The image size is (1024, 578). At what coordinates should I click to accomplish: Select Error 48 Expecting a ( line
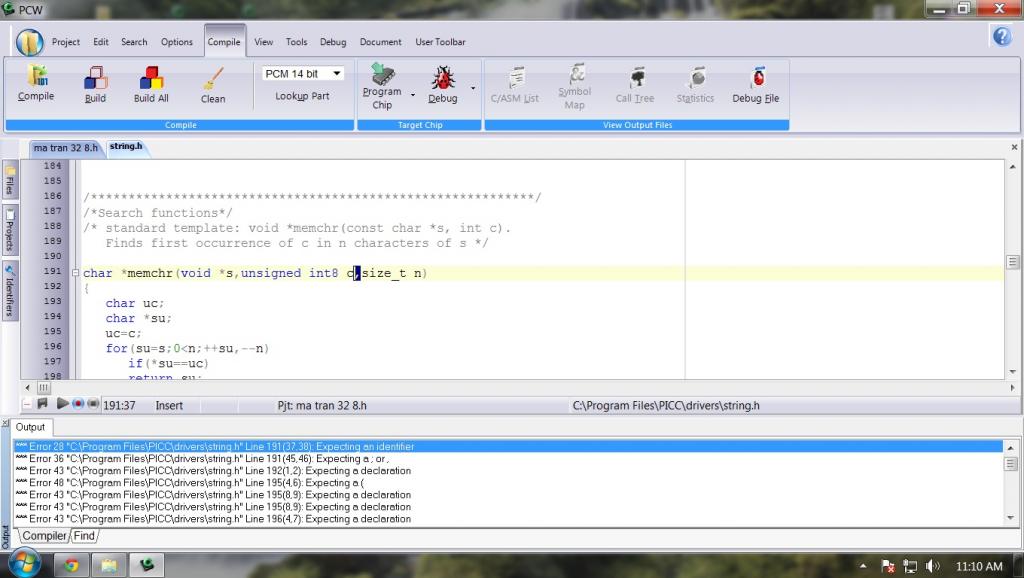click(x=508, y=483)
